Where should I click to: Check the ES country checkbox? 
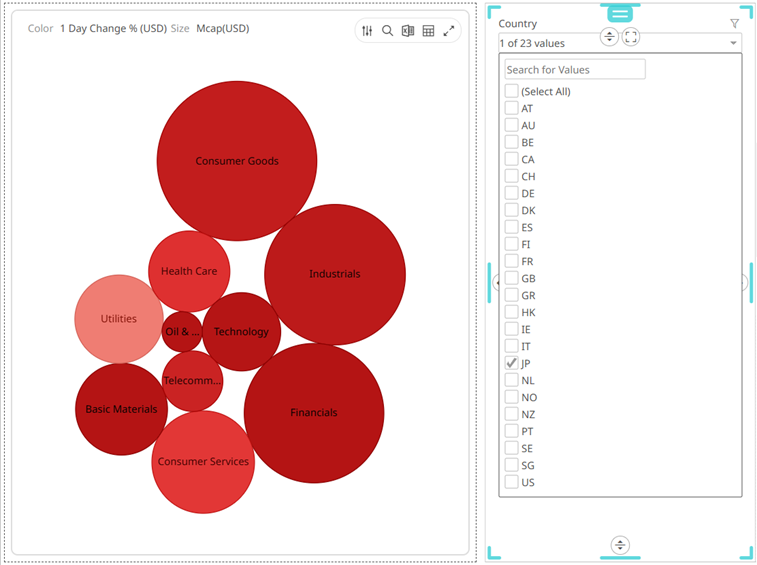511,227
